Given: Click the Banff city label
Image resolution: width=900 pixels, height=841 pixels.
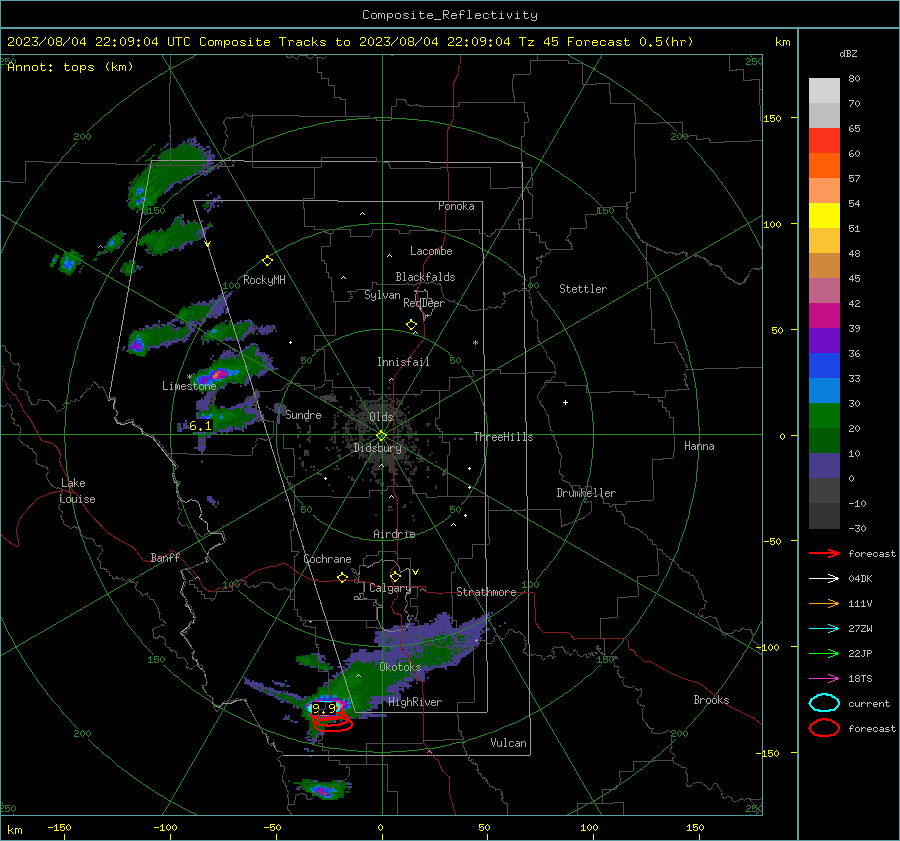Looking at the screenshot, I should point(165,557).
